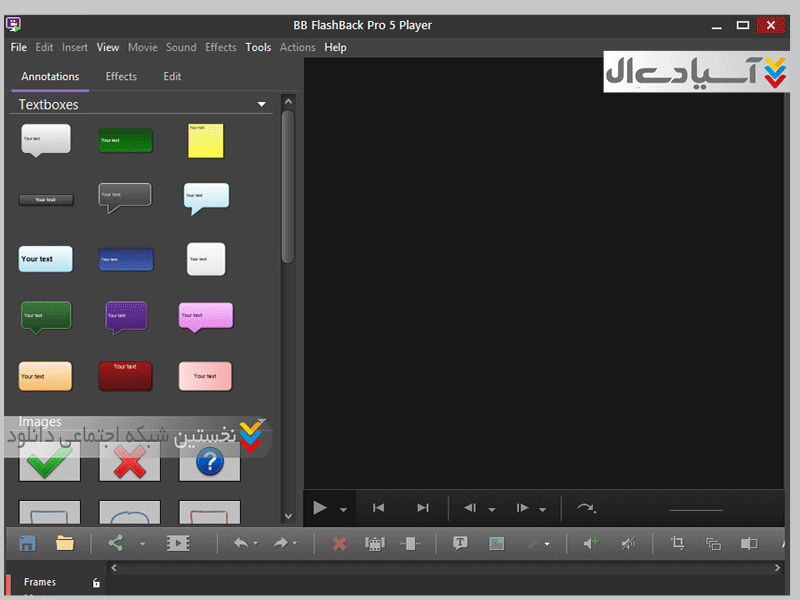Click the Add sound speaker icon

[x=590, y=543]
